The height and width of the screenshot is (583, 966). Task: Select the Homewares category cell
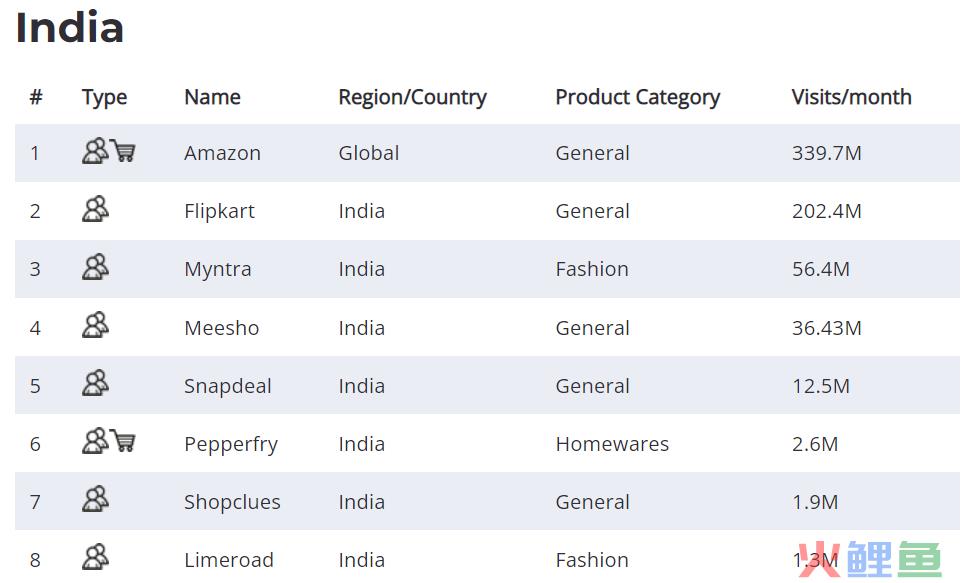click(612, 444)
